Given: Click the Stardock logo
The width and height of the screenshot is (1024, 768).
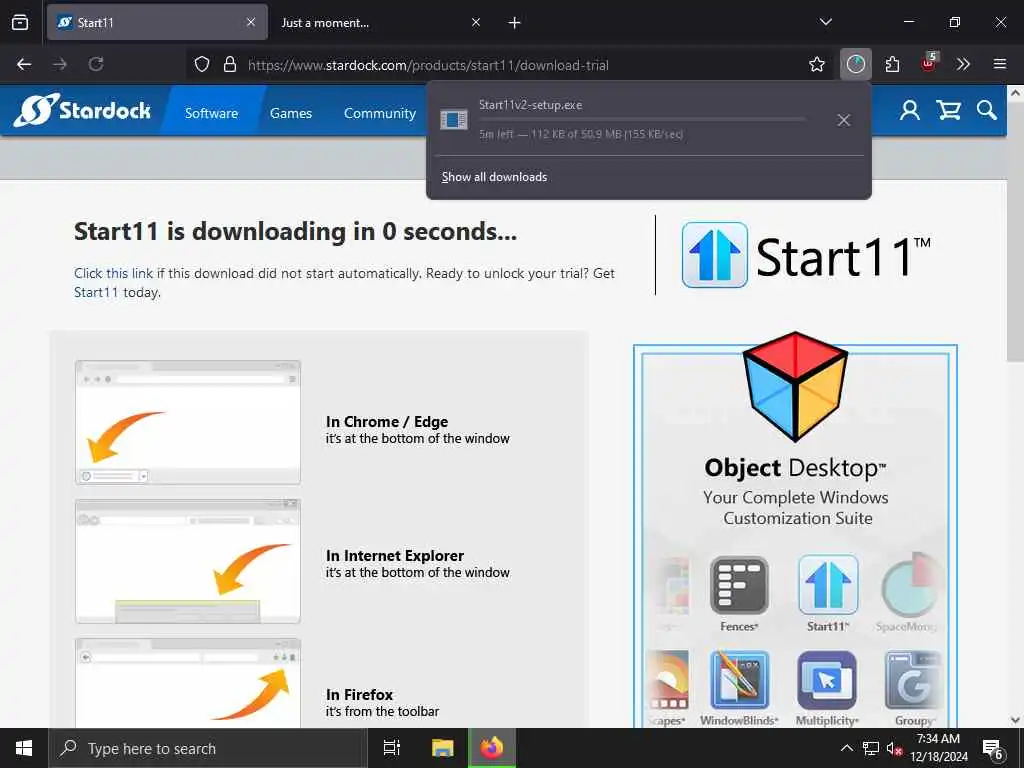Looking at the screenshot, I should (82, 110).
